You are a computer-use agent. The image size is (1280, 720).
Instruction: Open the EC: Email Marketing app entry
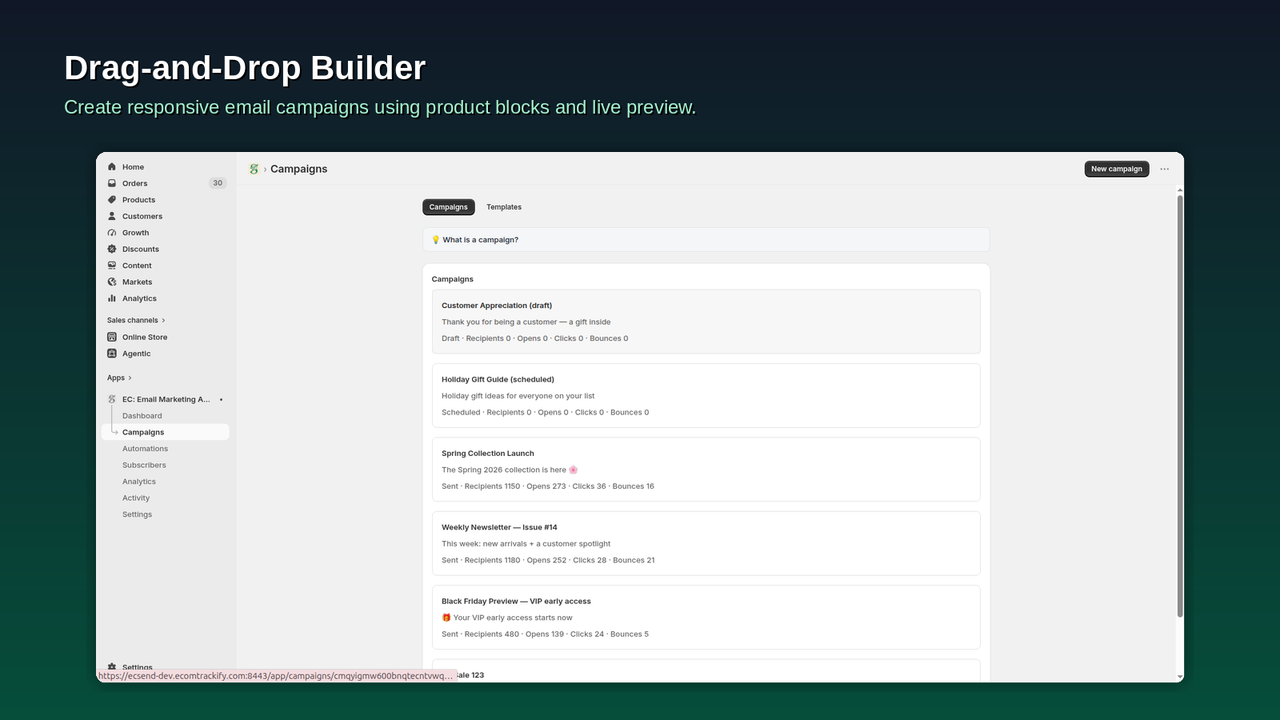click(166, 400)
